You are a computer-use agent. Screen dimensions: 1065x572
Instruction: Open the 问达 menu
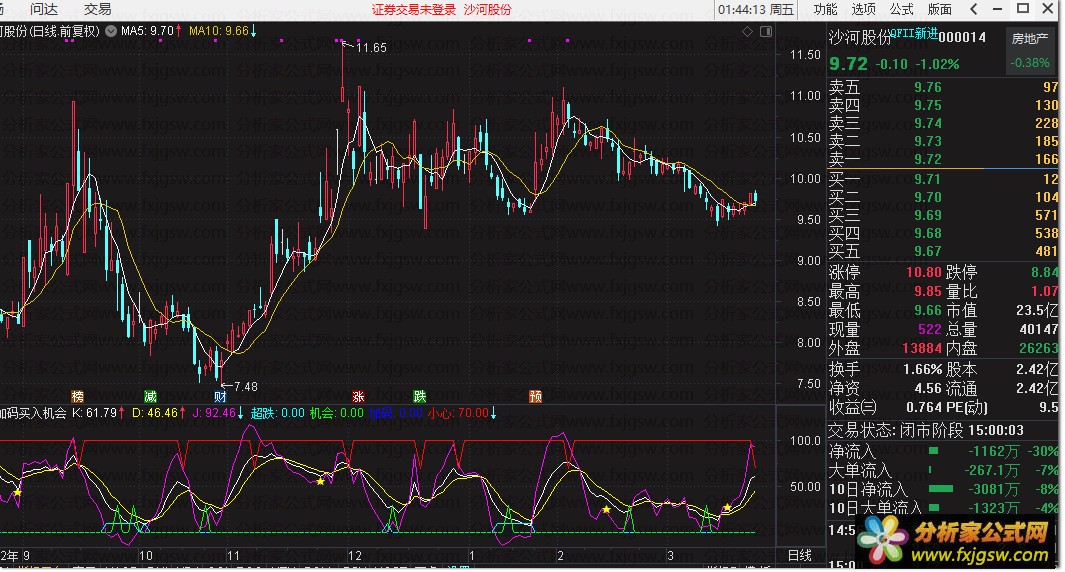44,10
